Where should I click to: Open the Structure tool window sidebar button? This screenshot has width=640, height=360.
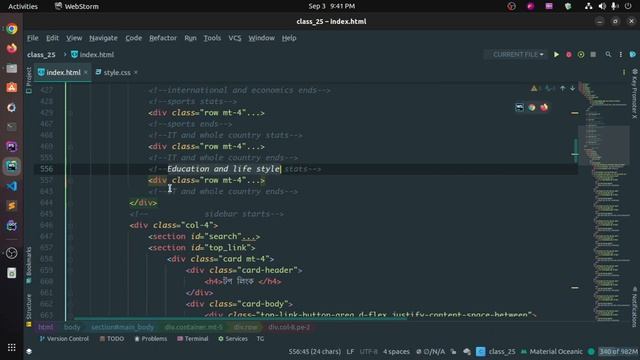[x=29, y=310]
